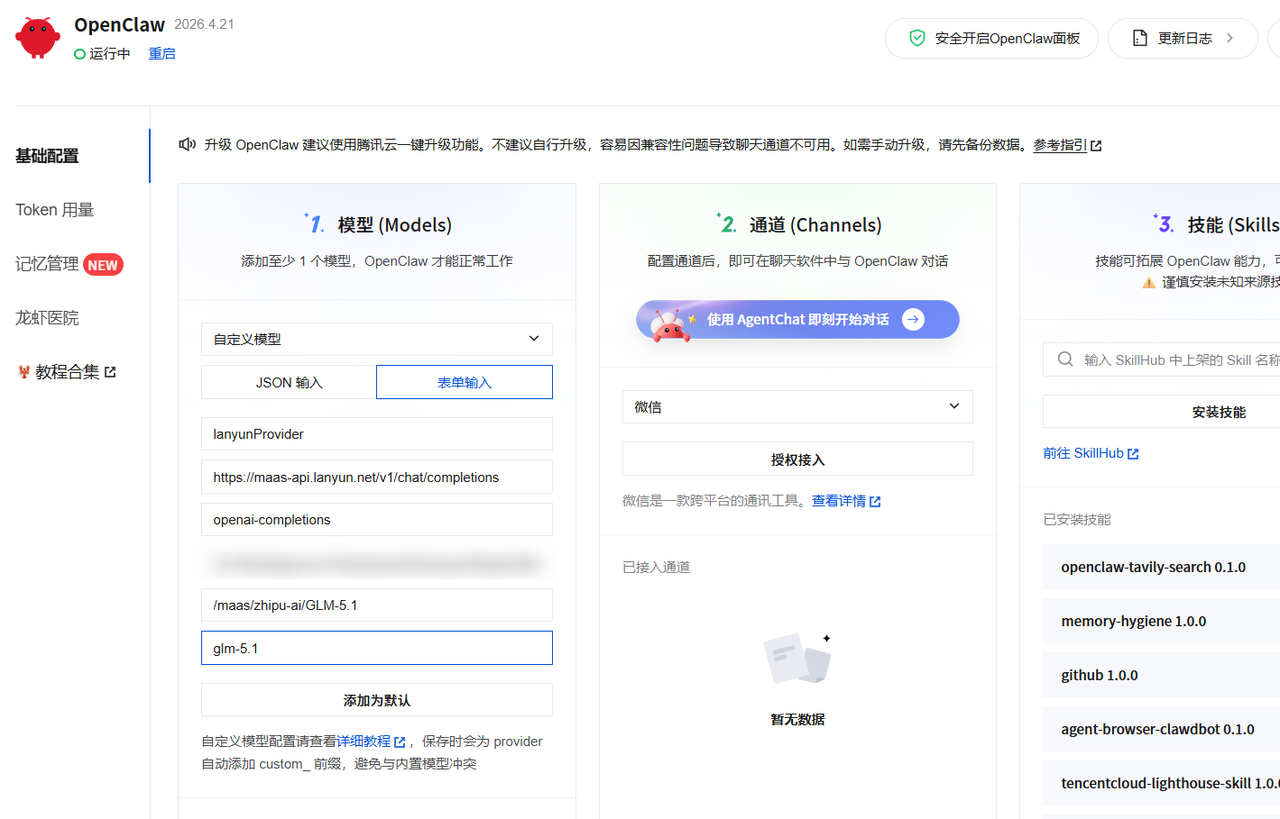Start chat via 使用 AgentChat 即刻开始对话 banner

[797, 319]
